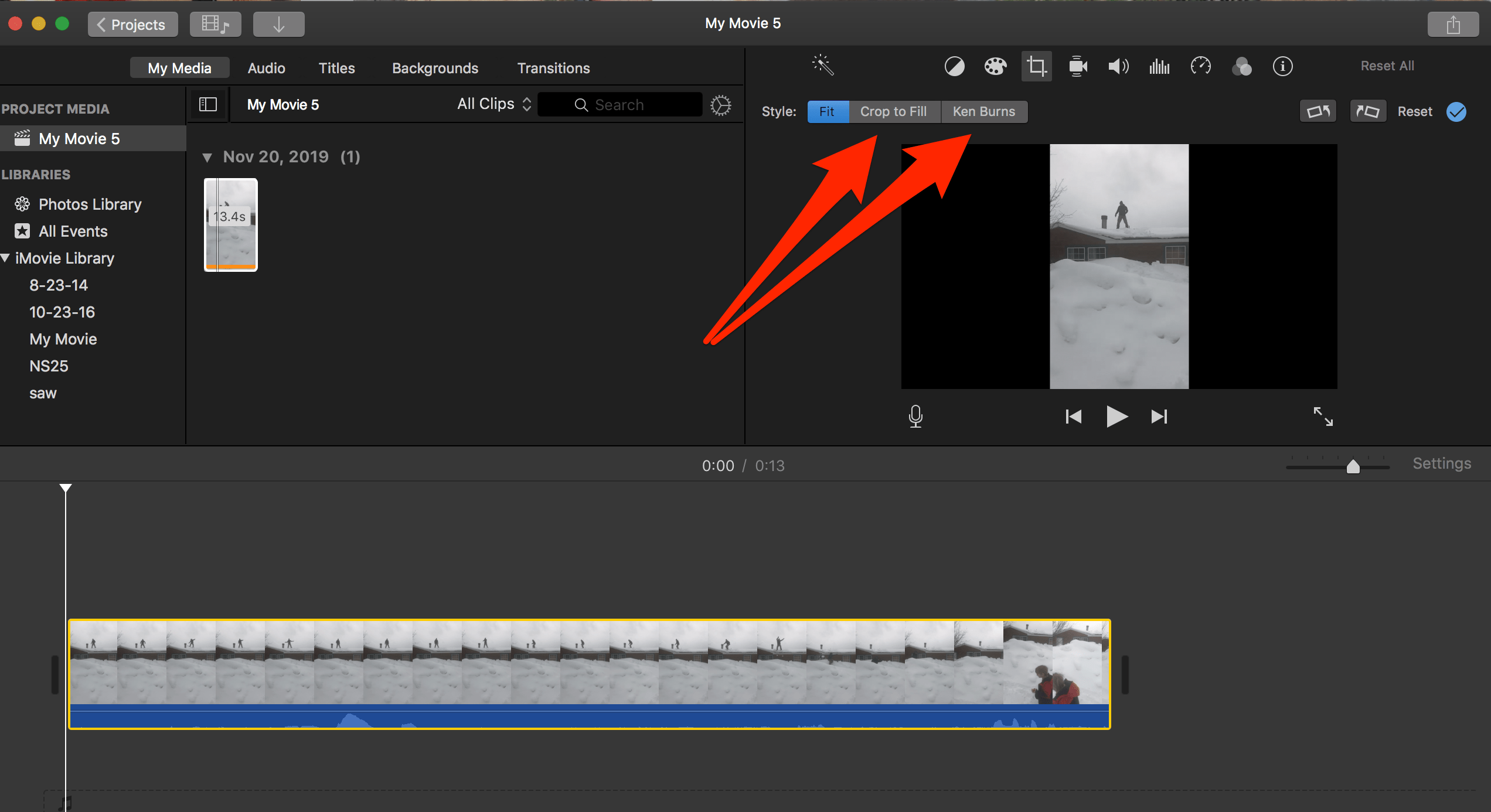Go back to Projects
1491x812 pixels.
[132, 24]
